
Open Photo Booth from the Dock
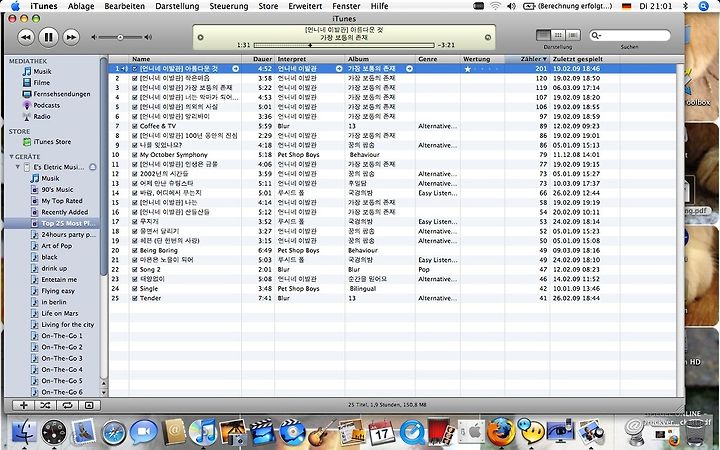(441, 433)
